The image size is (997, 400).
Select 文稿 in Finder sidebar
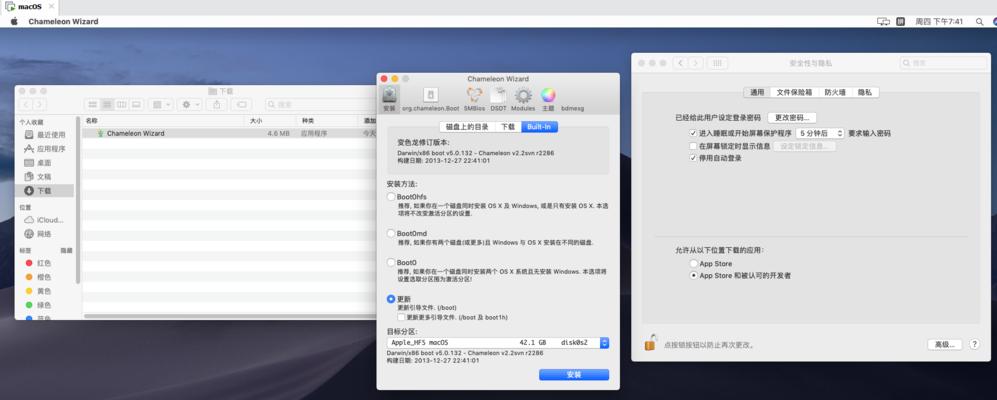tap(38, 177)
